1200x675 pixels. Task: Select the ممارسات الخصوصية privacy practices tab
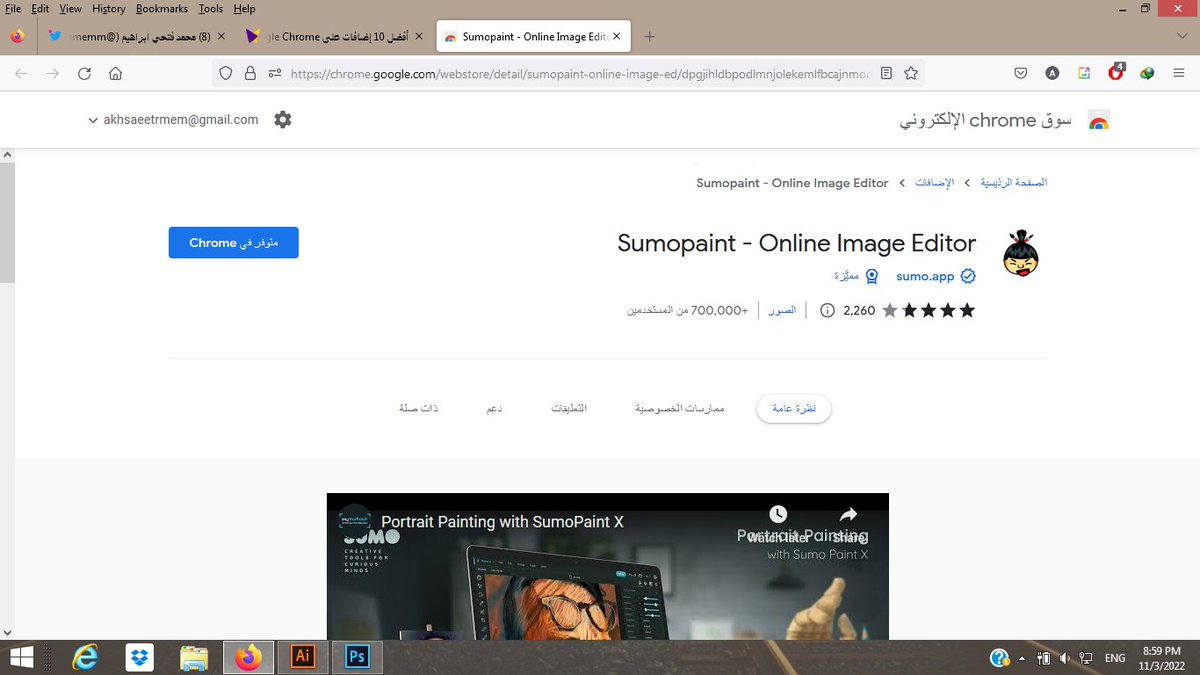tap(680, 409)
